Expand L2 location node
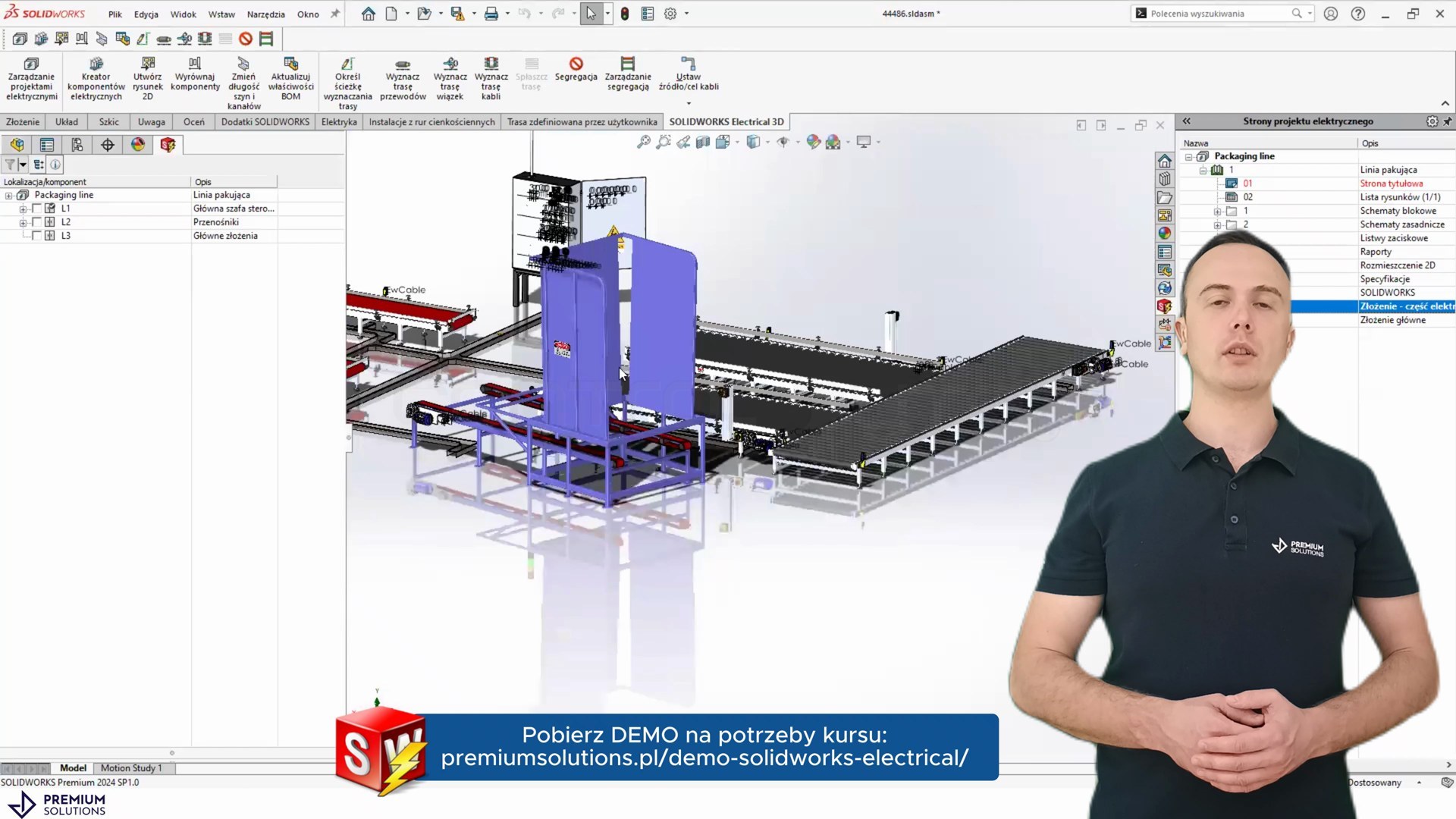Image resolution: width=1456 pixels, height=819 pixels. [23, 223]
